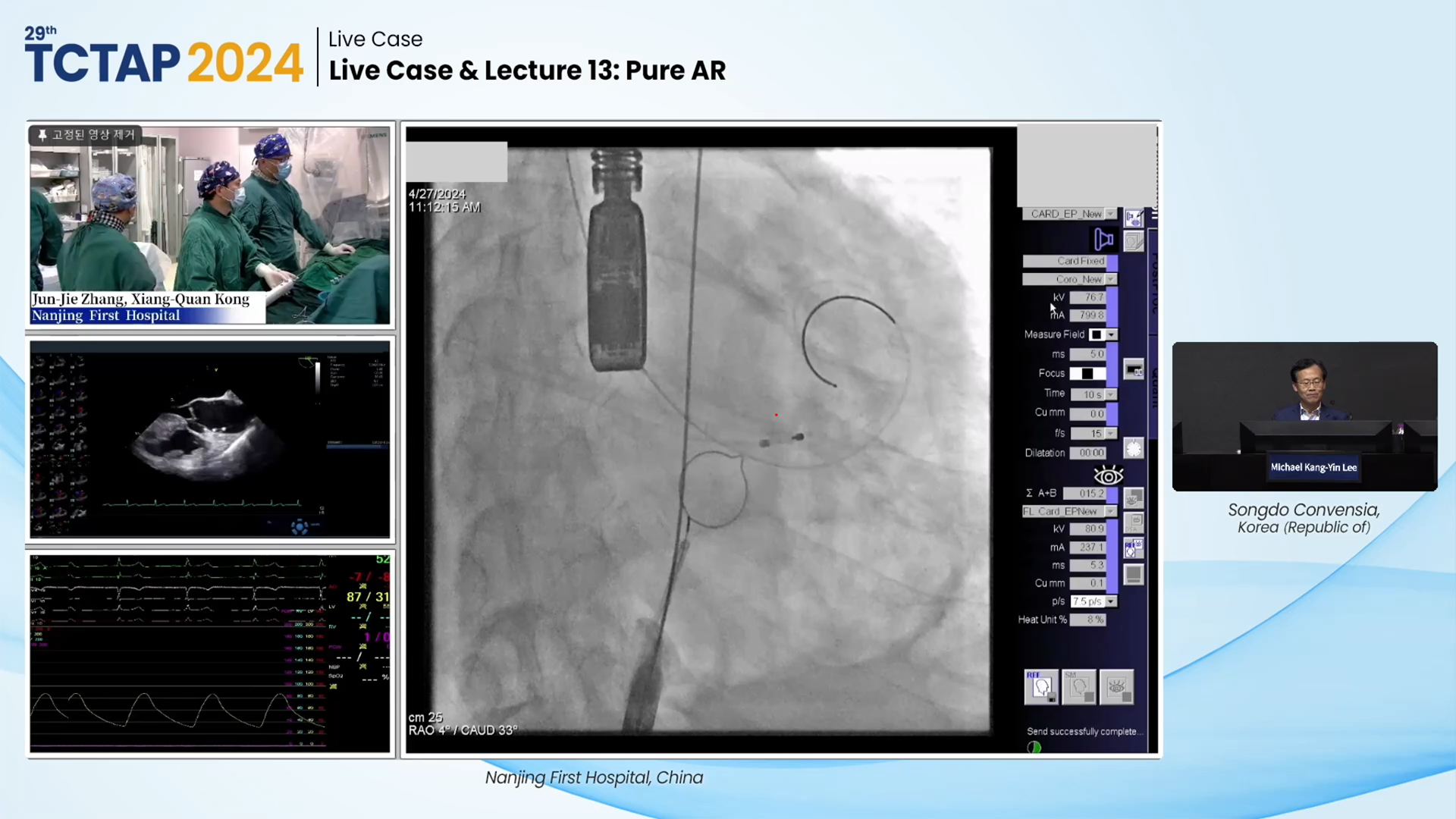Click the acquisition speaker/tube icon
This screenshot has width=1456, height=819.
[x=1103, y=240]
